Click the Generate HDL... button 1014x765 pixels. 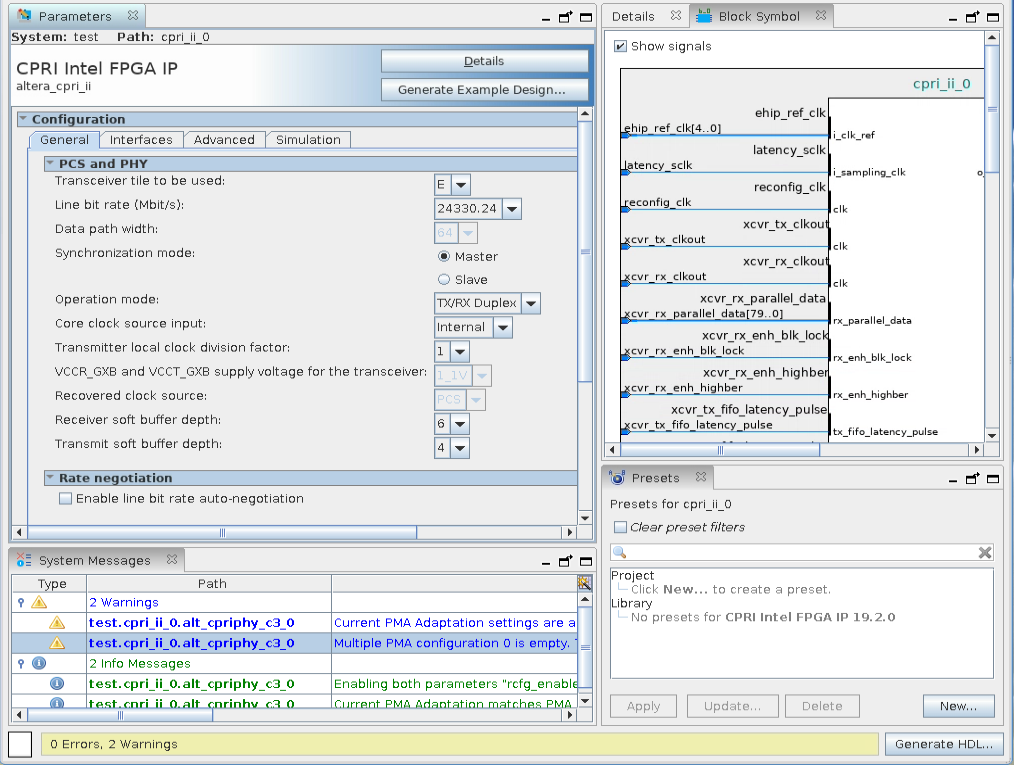[943, 744]
